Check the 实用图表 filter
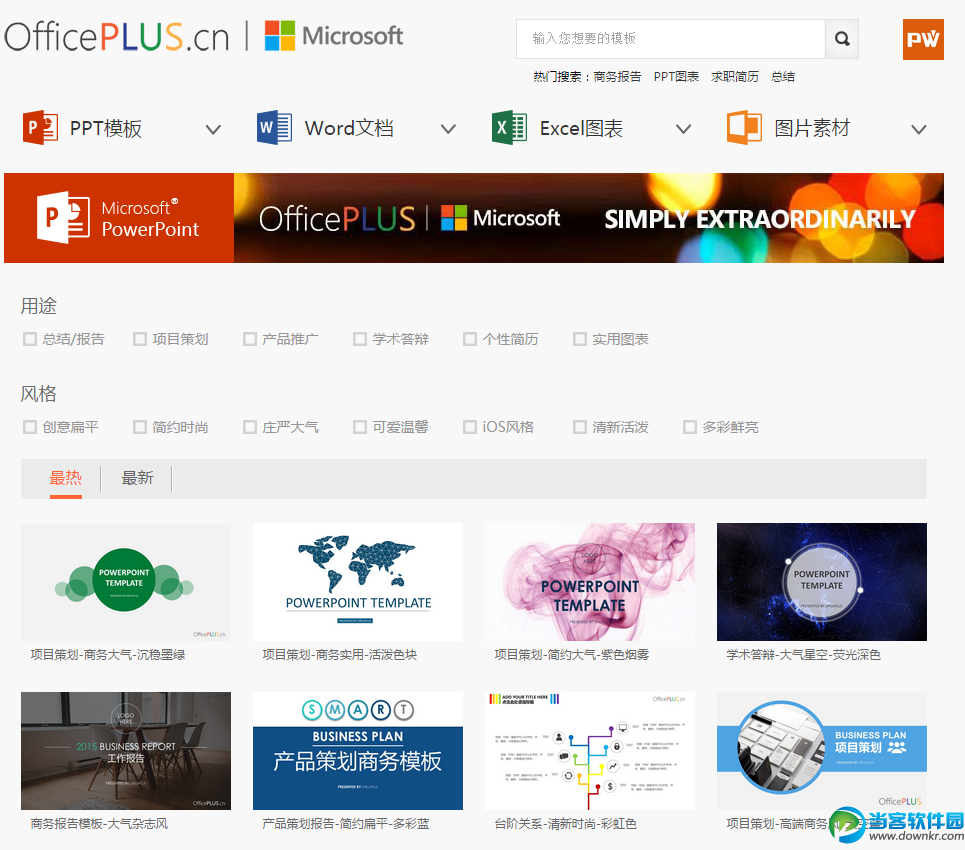The width and height of the screenshot is (965, 850). [x=580, y=339]
